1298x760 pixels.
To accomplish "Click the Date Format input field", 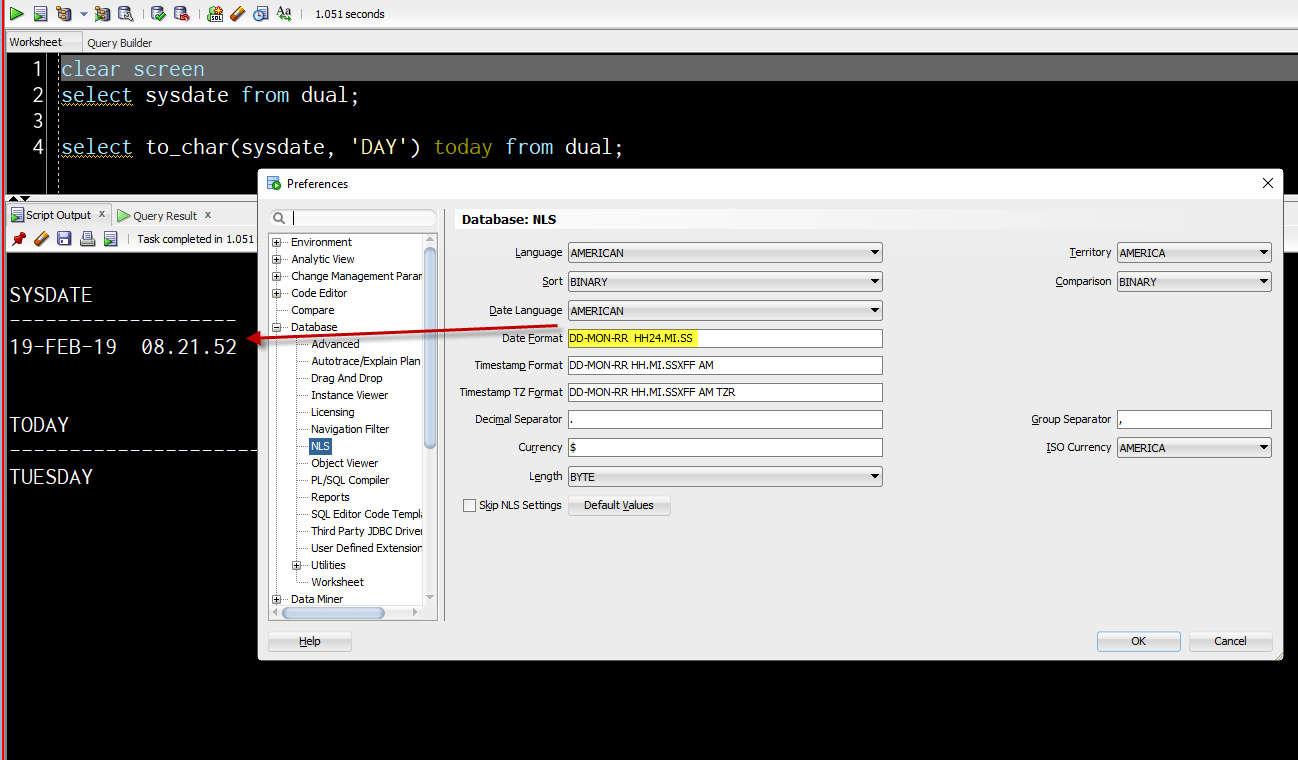I will pos(725,338).
